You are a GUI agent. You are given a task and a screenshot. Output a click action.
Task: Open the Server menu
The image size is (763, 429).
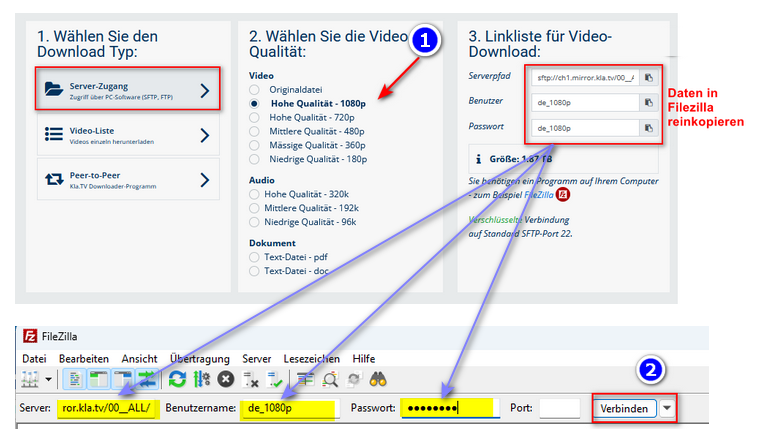point(256,359)
